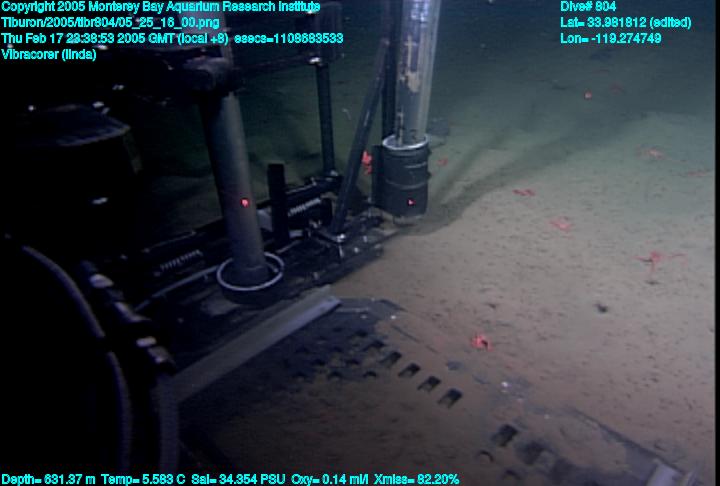Click the 'Vibracorer (linda)' caption
Viewport: 720px width, 486px height.
[x=49, y=55]
